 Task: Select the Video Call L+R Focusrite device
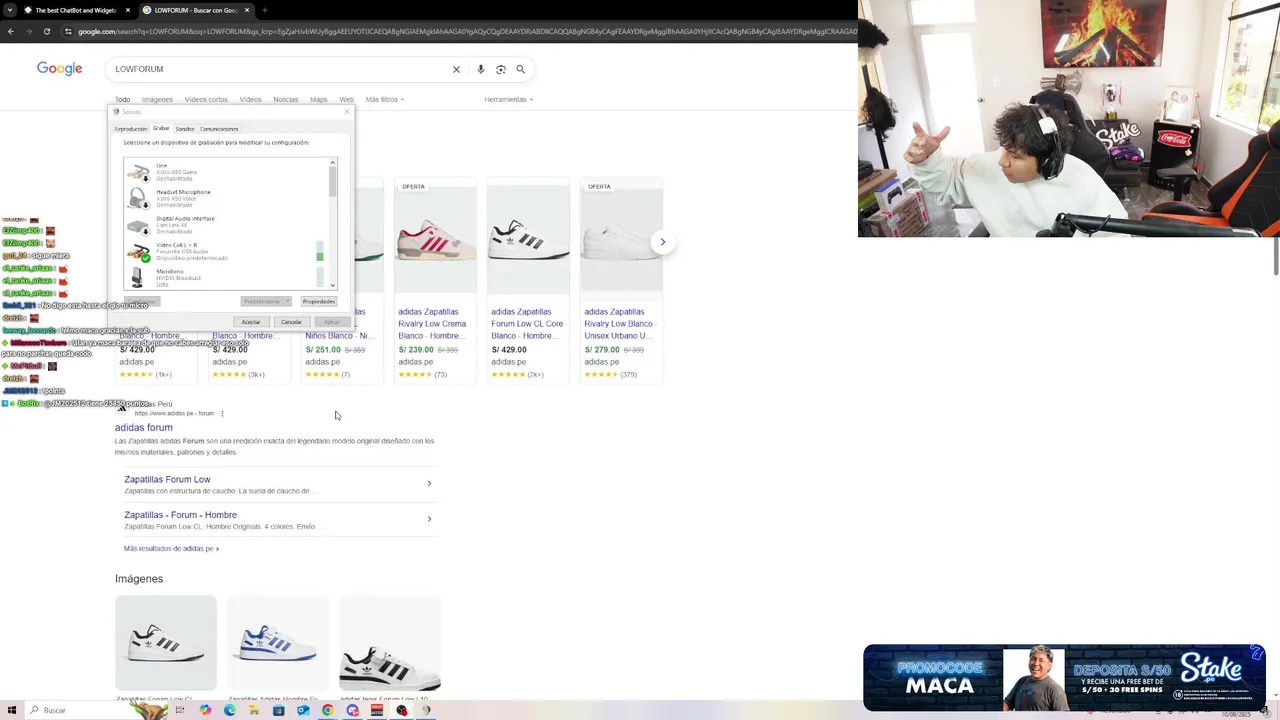[226, 251]
